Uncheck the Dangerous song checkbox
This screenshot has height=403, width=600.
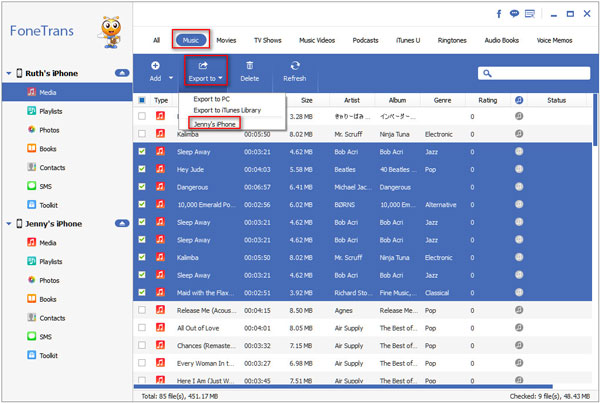(x=142, y=186)
